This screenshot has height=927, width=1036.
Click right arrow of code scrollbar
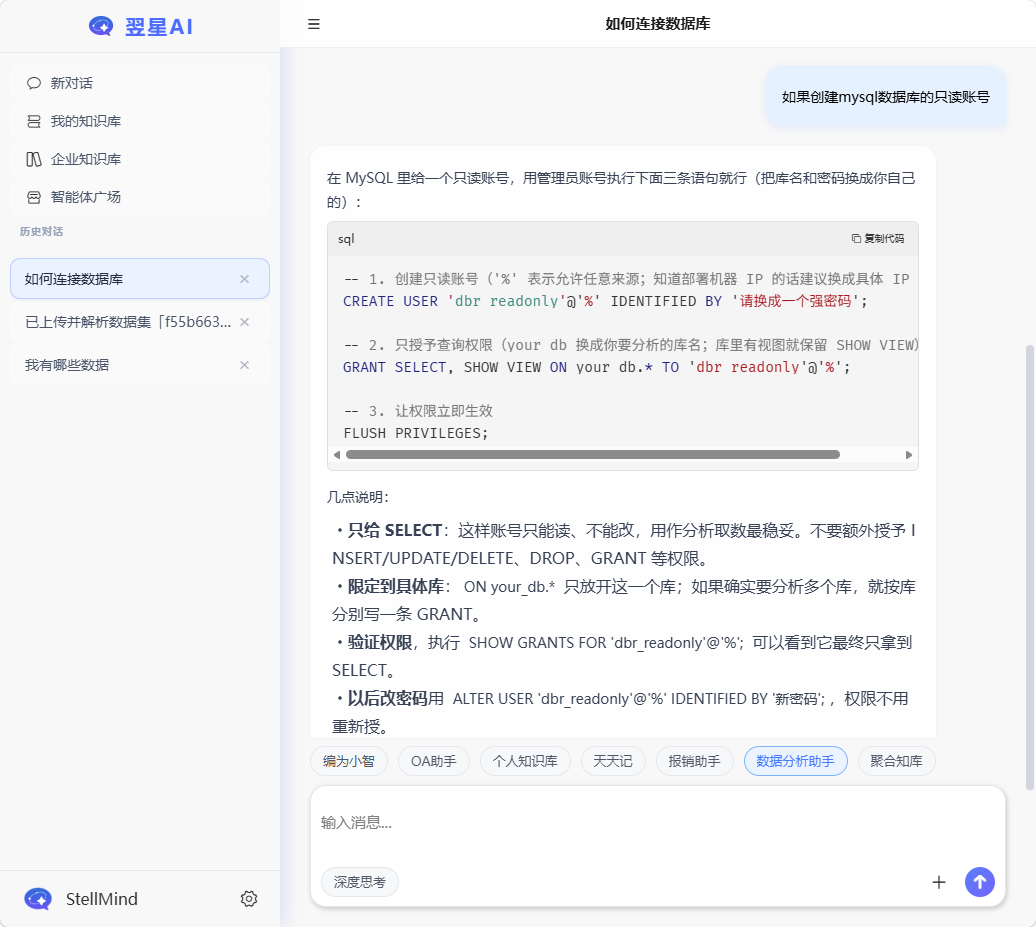point(908,455)
